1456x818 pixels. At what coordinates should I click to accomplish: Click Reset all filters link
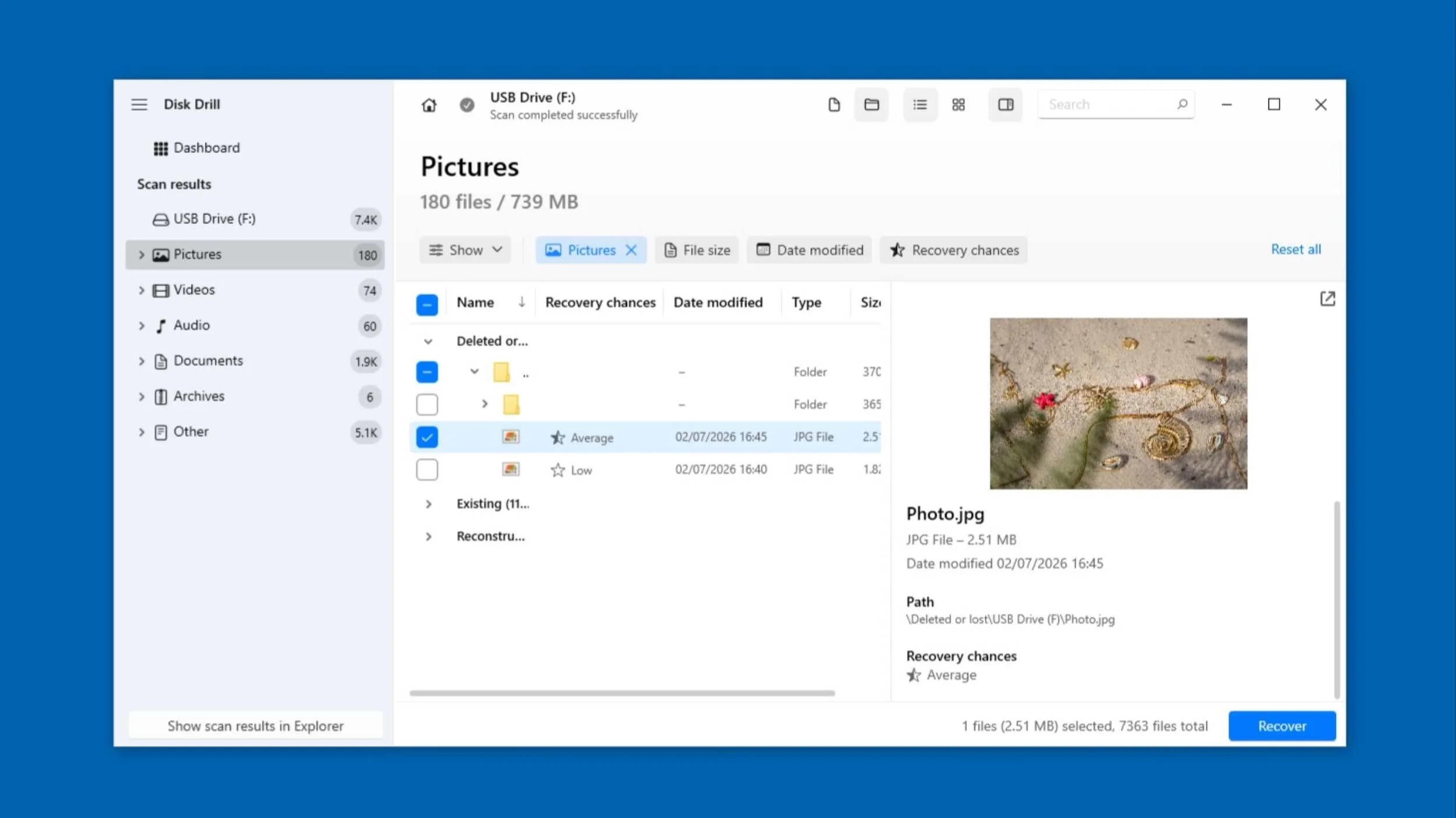tap(1296, 249)
